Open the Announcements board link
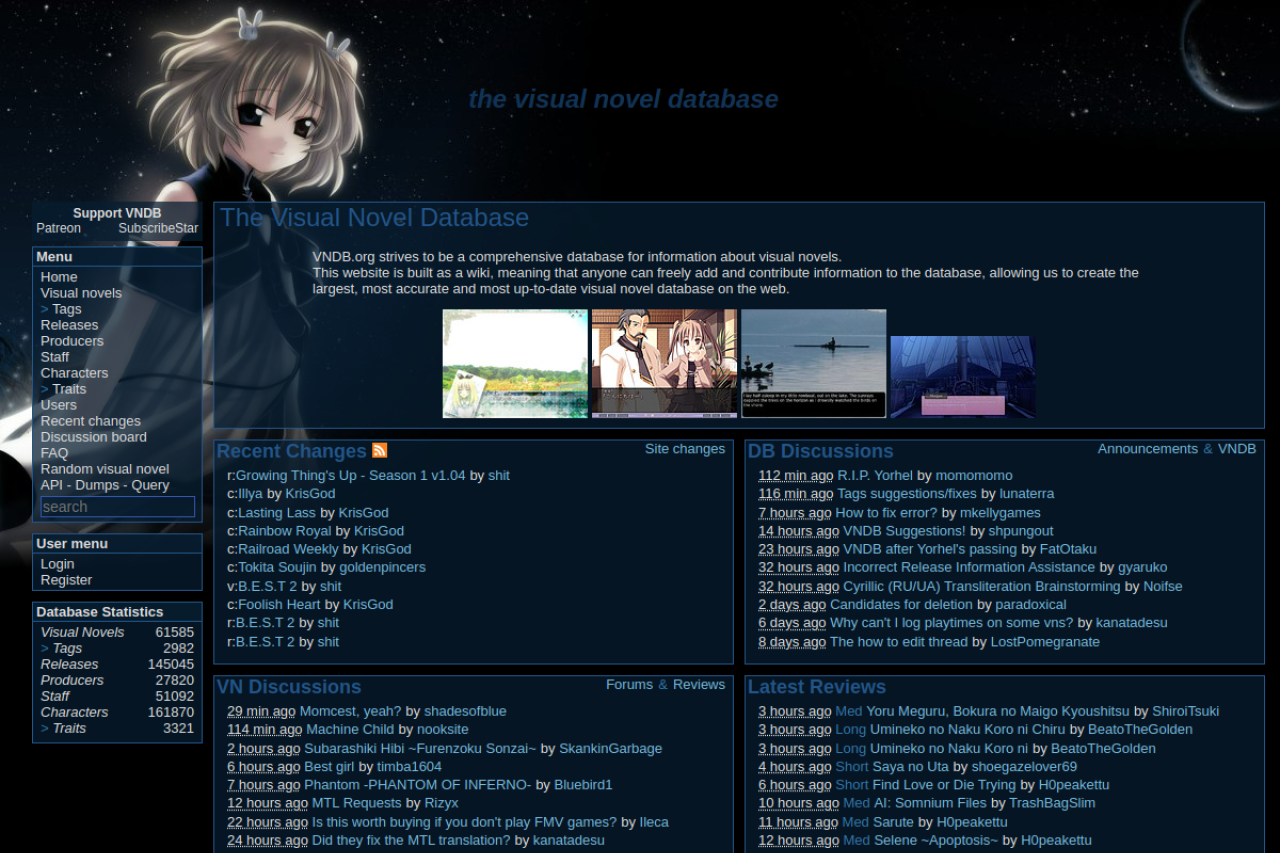Image resolution: width=1280 pixels, height=853 pixels. click(x=1148, y=449)
